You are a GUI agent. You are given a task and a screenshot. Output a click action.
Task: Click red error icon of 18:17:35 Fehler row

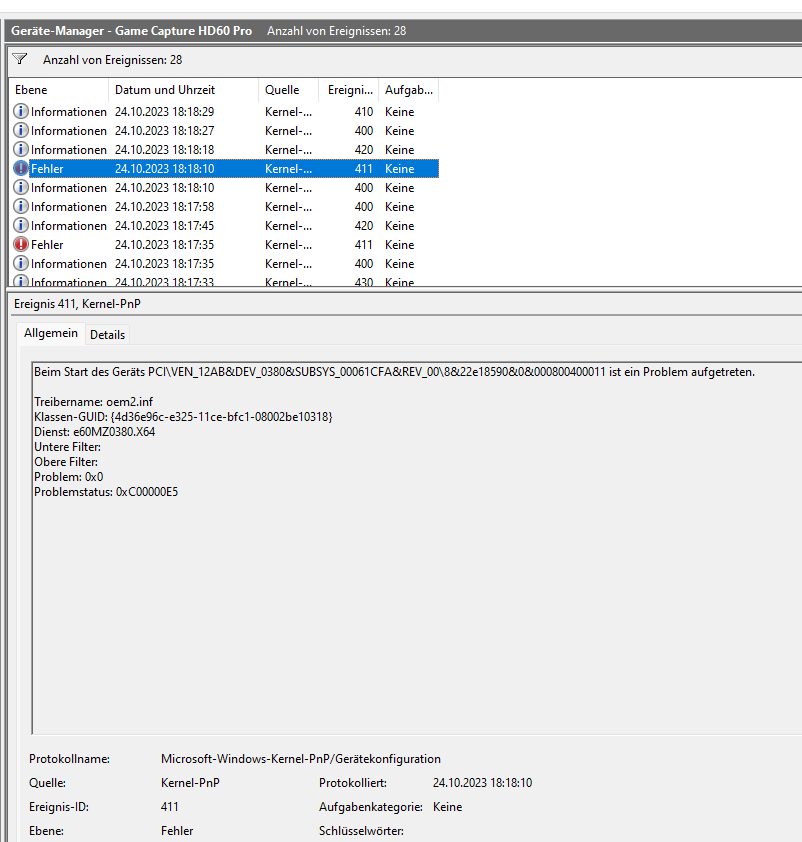point(20,244)
